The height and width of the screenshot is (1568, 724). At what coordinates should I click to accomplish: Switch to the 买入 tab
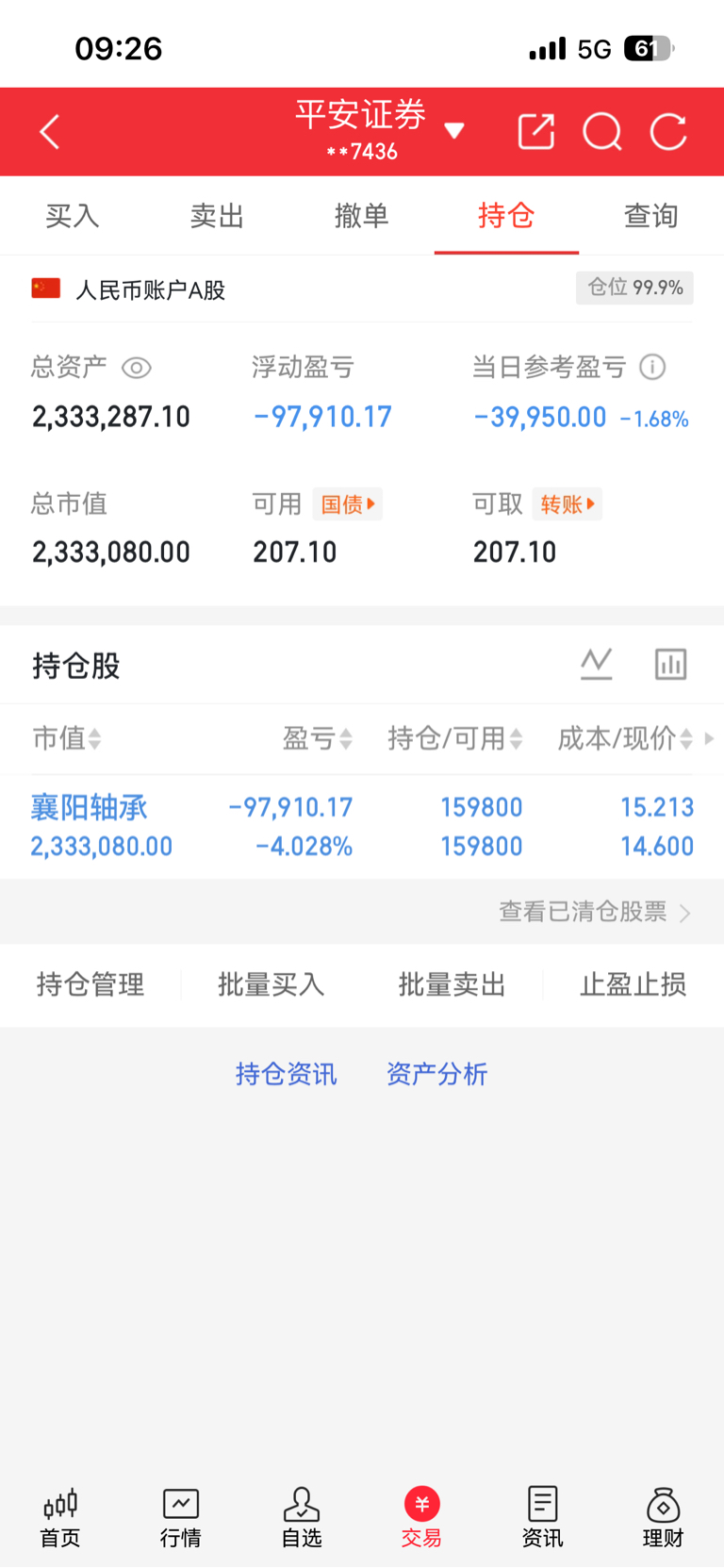(73, 216)
